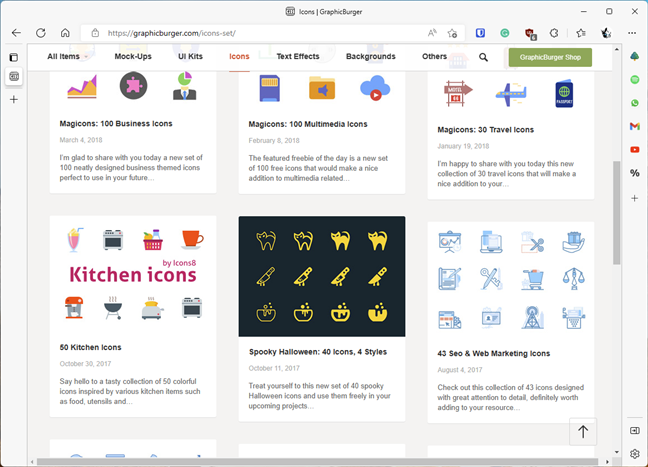Open the Grammarly extension icon
This screenshot has height=467, width=648.
(505, 33)
